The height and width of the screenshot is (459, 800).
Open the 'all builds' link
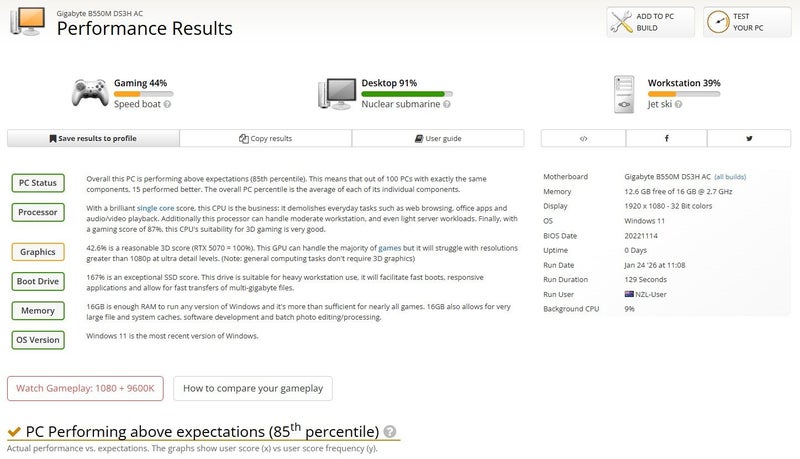coord(730,177)
